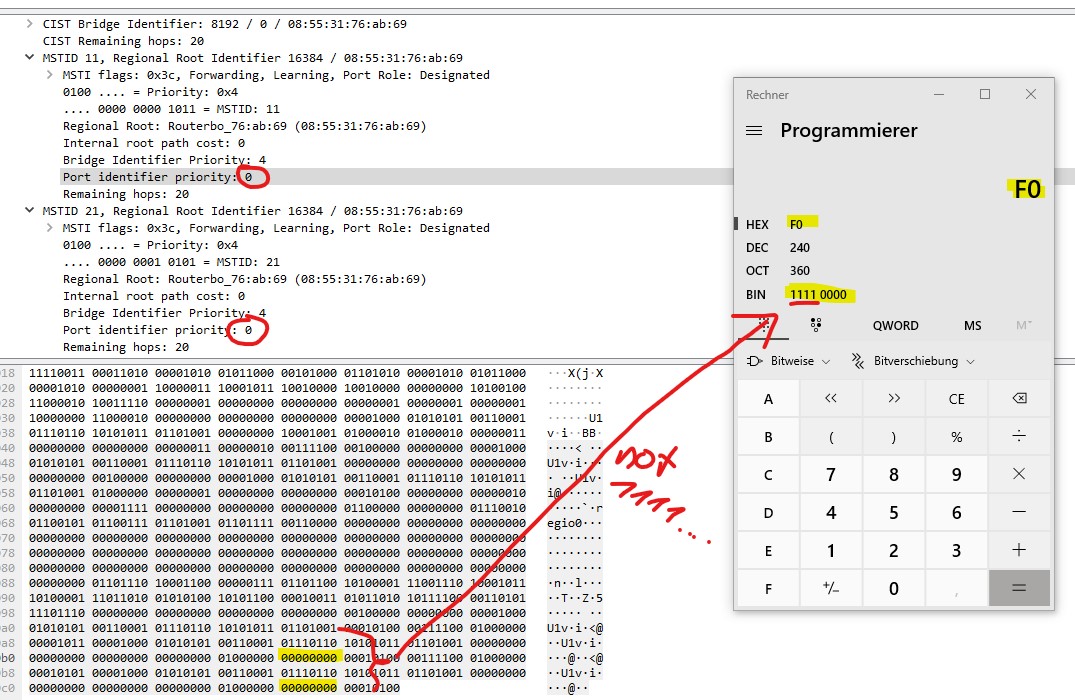Viewport: 1075px width, 700px height.
Task: Click the MS memory store button
Action: pyautogui.click(x=972, y=326)
